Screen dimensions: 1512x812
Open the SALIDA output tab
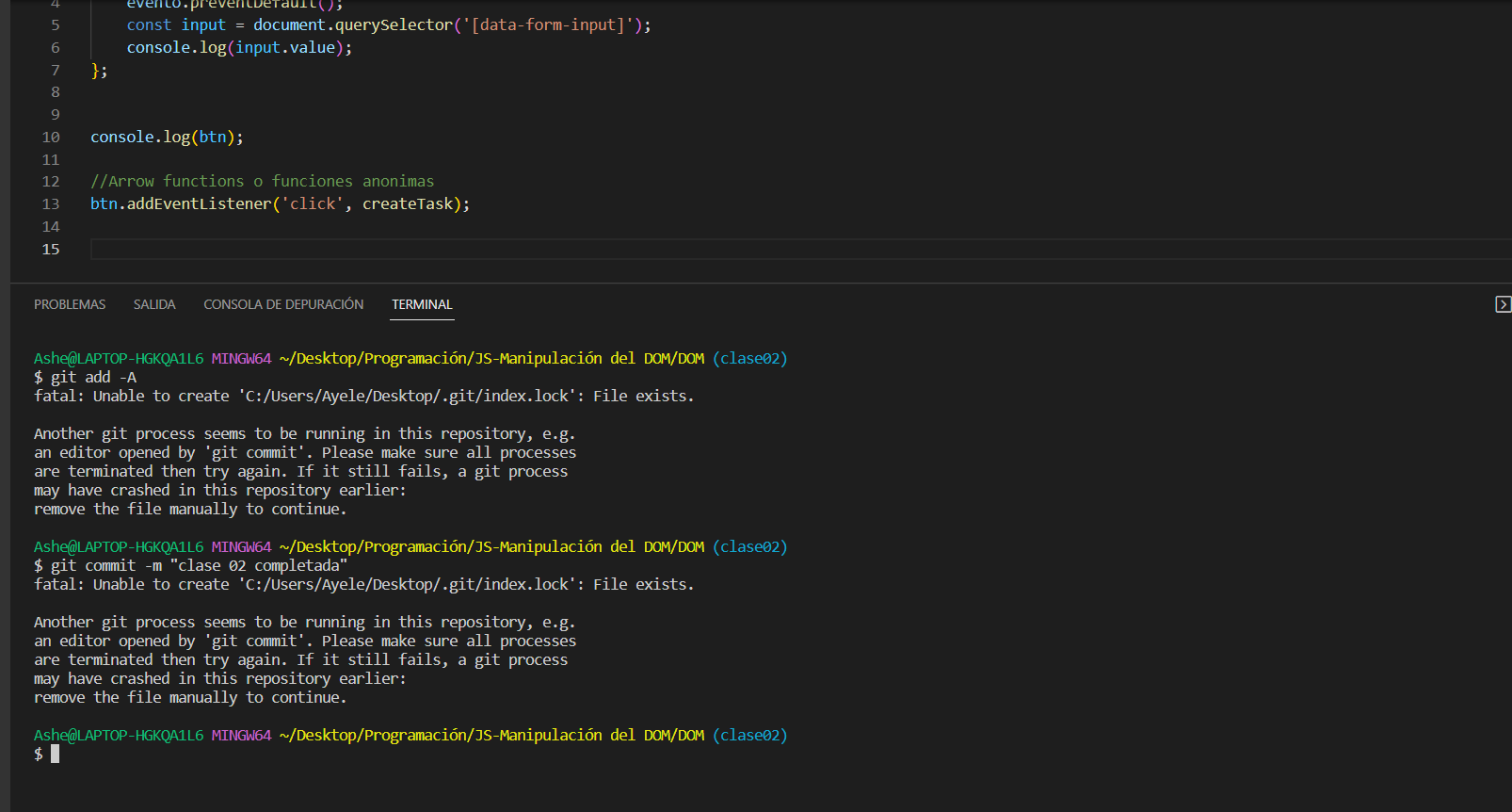[x=154, y=304]
